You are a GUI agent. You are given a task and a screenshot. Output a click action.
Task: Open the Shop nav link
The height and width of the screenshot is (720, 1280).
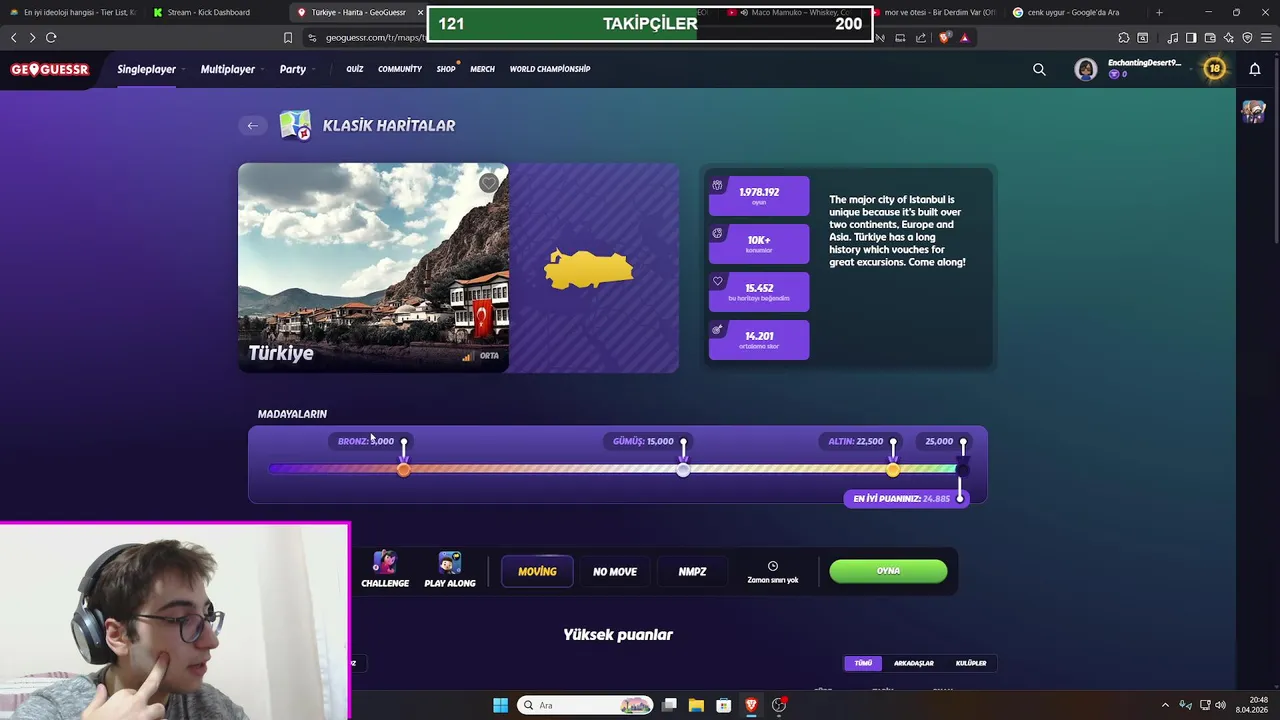coord(446,69)
